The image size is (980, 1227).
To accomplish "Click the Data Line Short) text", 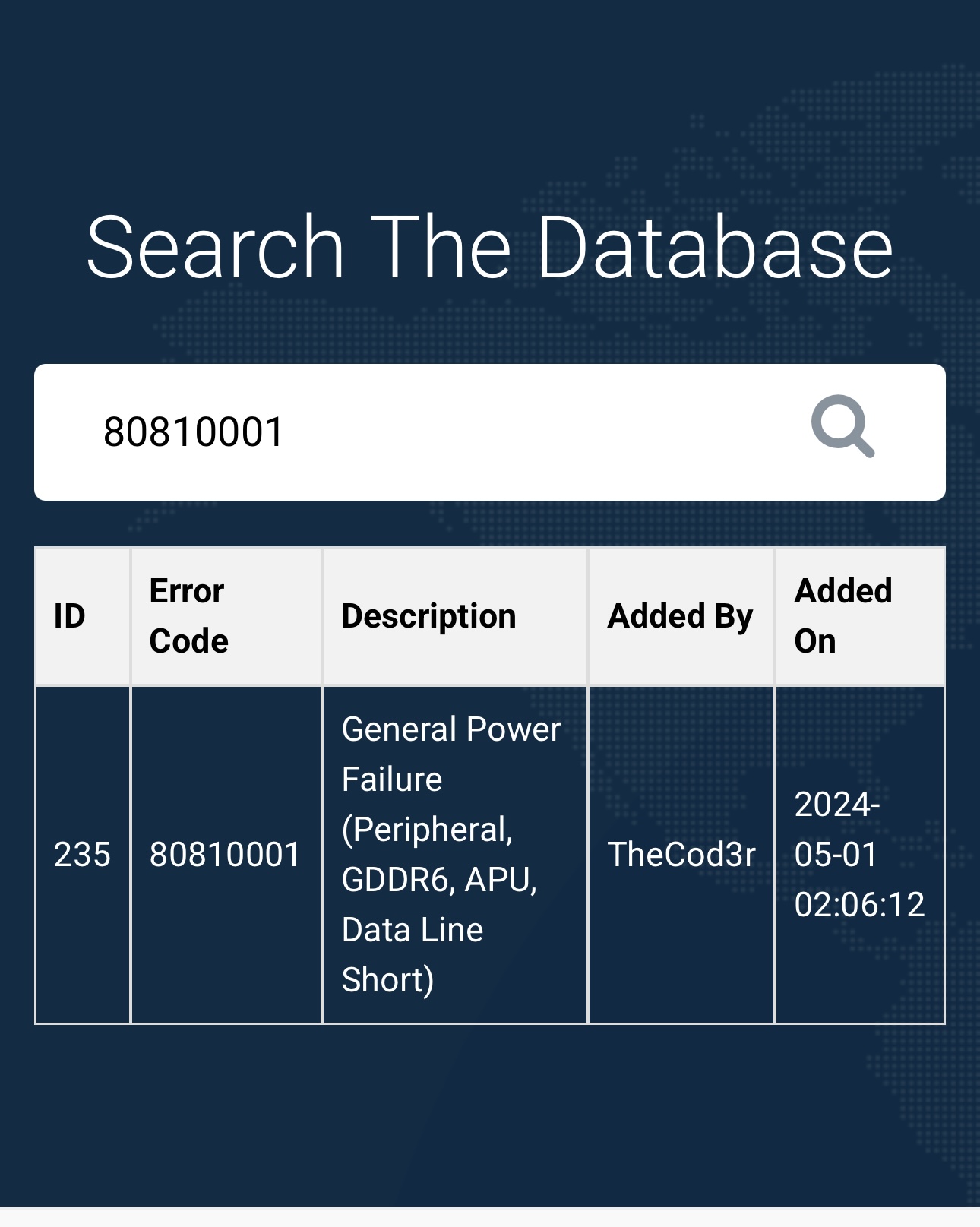I will pos(413,955).
